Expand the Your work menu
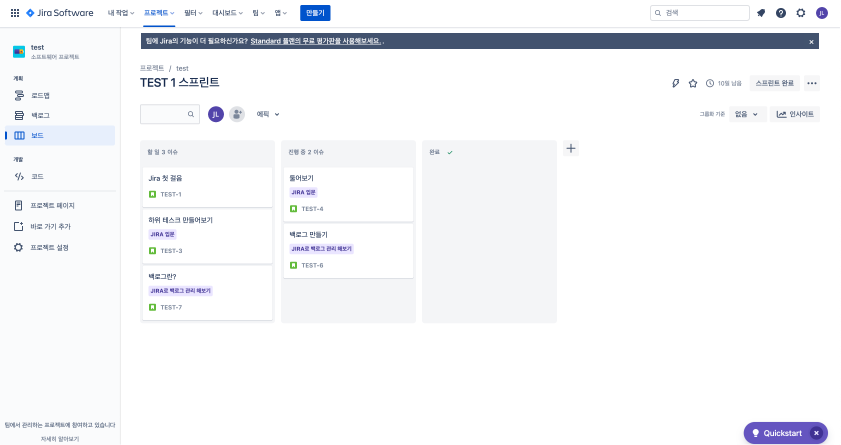Screen dimensions: 841x445 [121, 13]
